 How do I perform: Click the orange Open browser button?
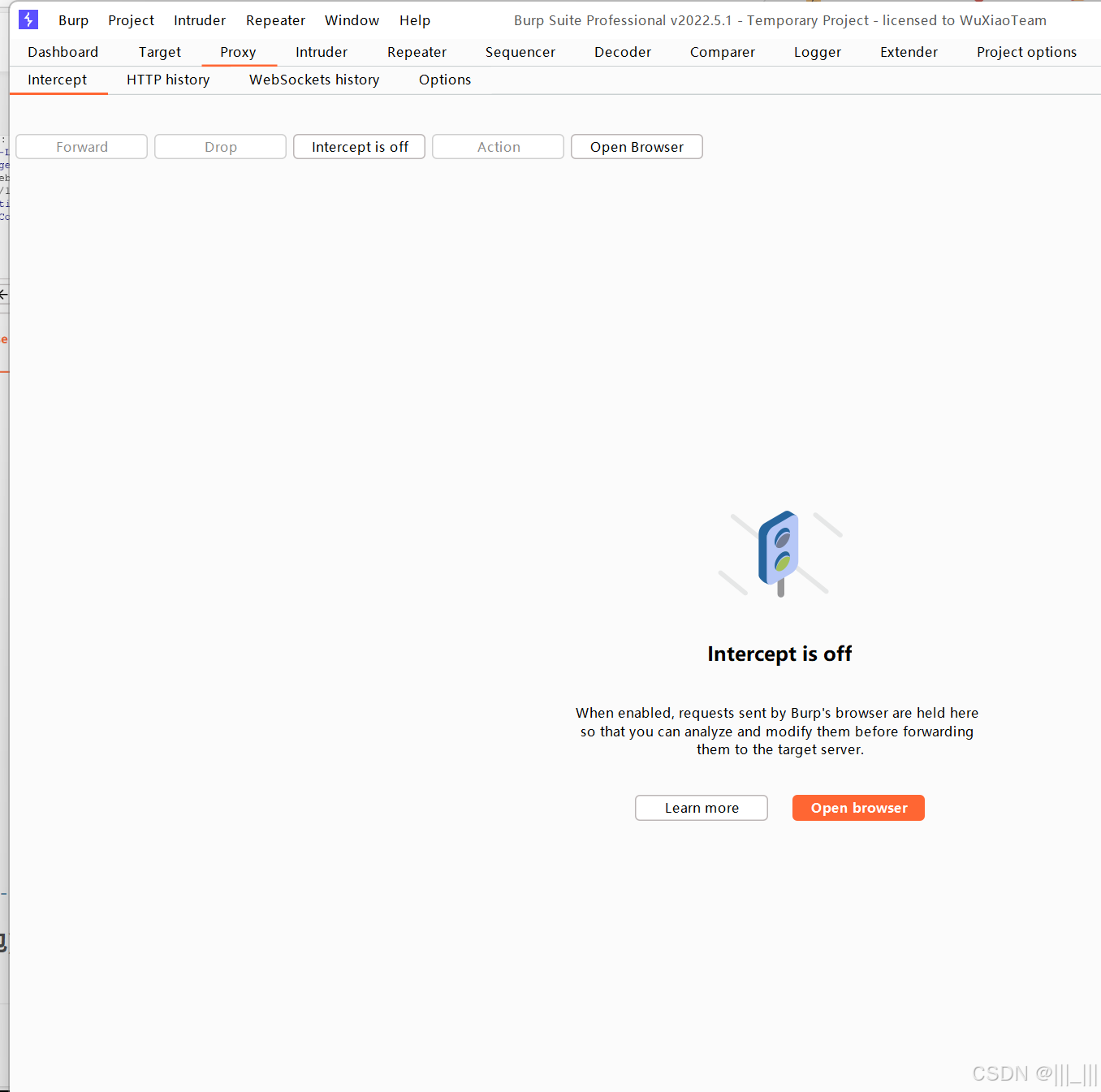859,808
